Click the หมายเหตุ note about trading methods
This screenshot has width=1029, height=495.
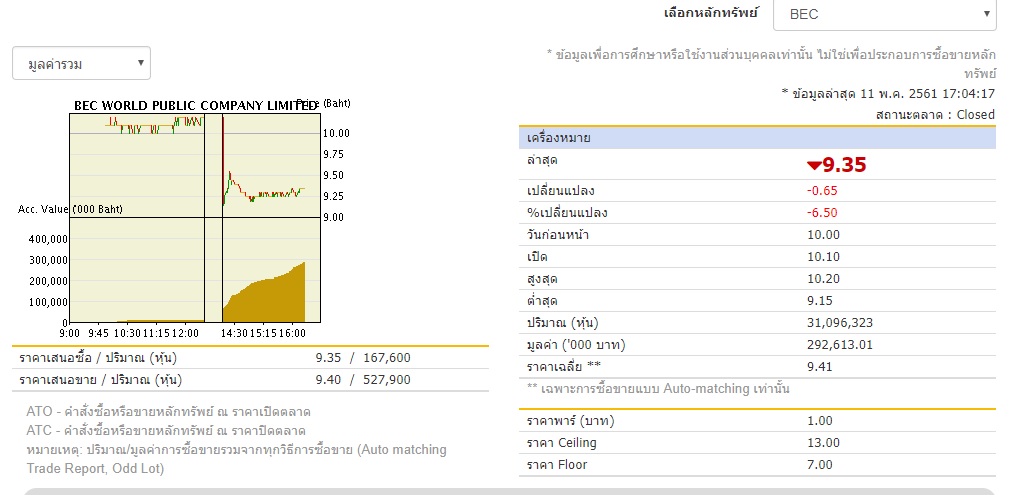[x=236, y=459]
